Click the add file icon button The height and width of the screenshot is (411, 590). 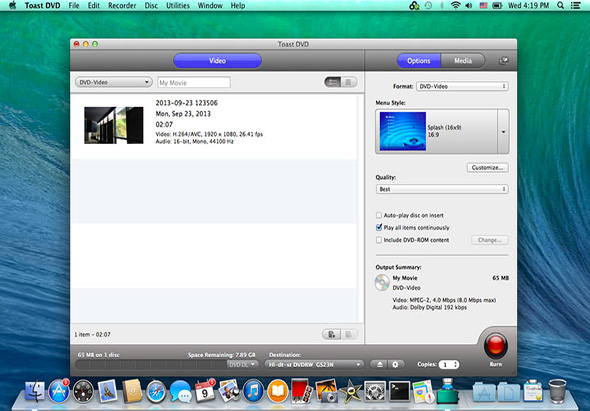[331, 334]
